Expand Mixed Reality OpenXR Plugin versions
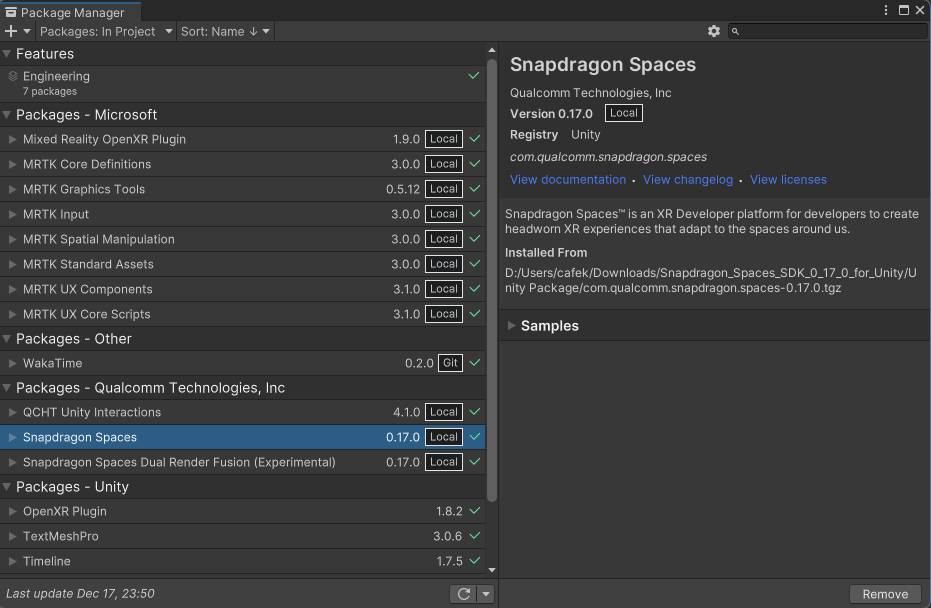 coord(12,140)
